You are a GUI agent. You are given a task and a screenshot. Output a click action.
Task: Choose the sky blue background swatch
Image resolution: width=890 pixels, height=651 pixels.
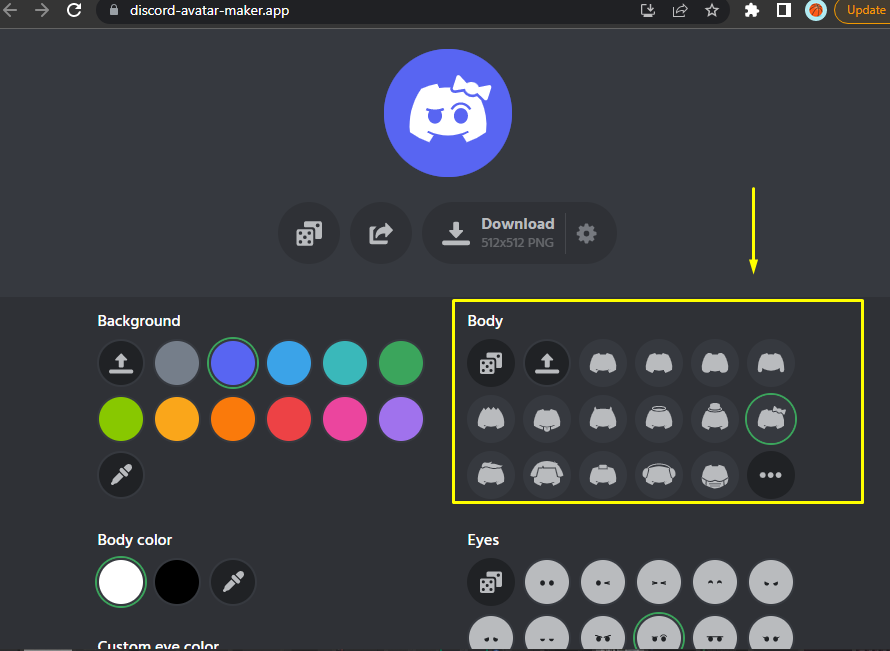click(x=289, y=363)
